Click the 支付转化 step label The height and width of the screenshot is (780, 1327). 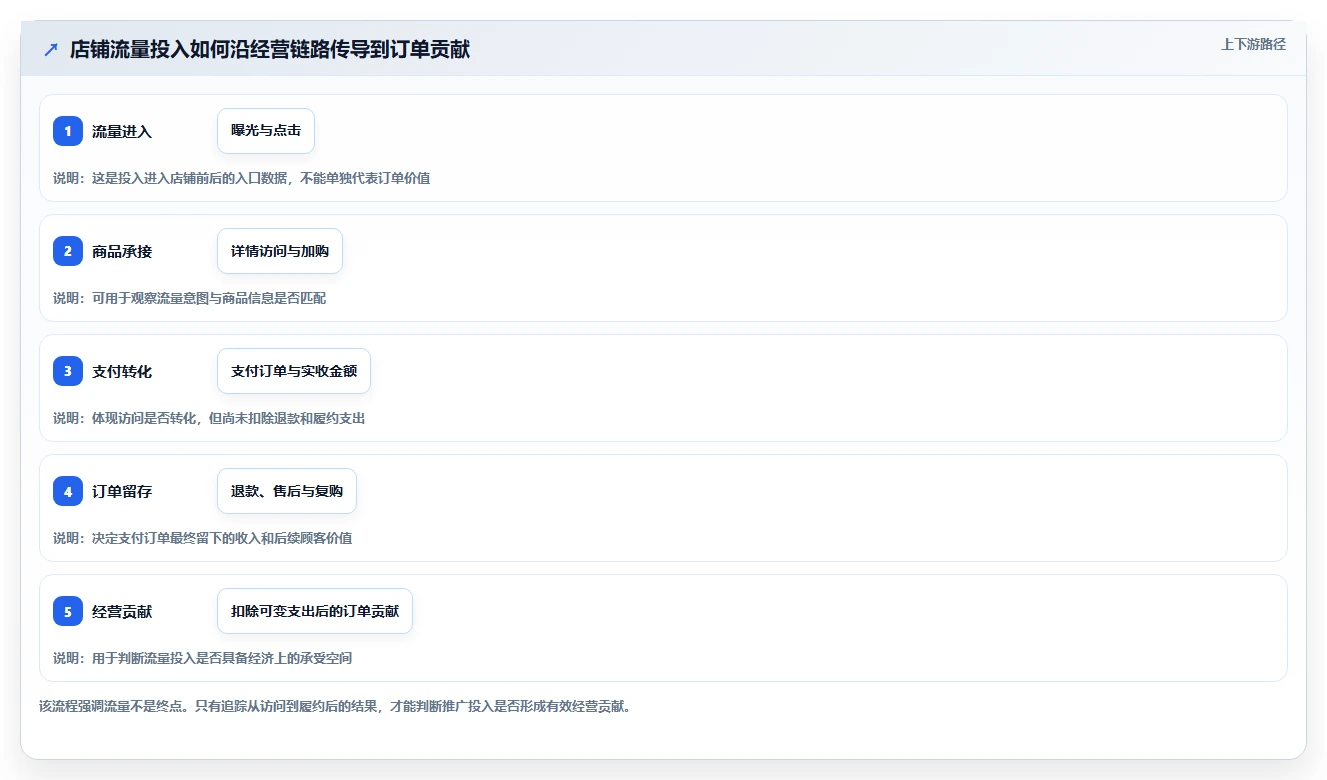pos(122,371)
